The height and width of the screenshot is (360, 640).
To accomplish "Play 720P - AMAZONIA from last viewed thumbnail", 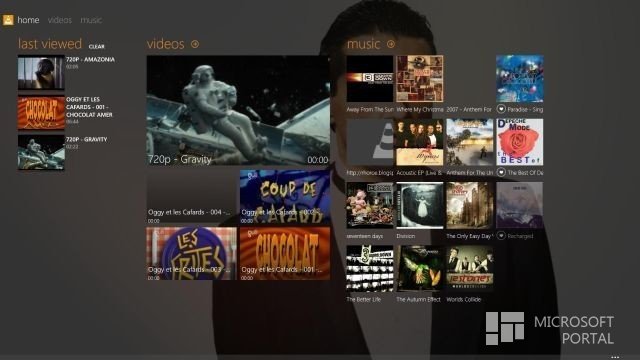I will click(x=41, y=73).
